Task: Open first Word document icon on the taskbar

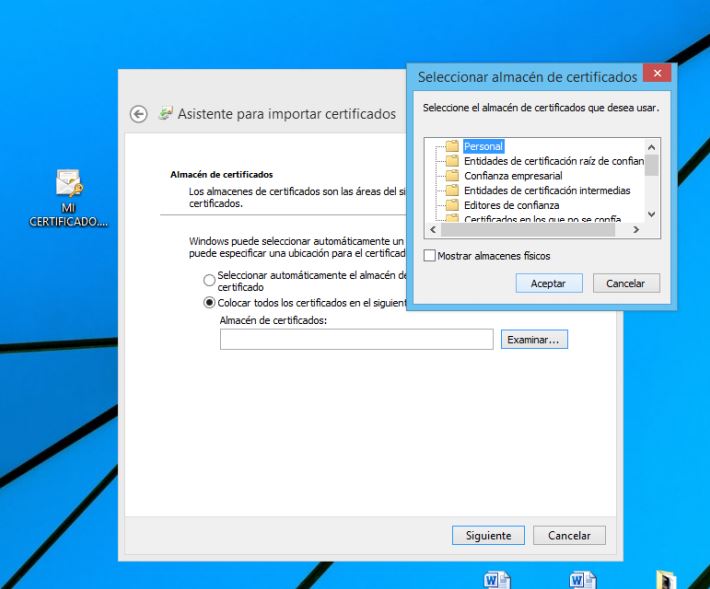Action: click(497, 580)
